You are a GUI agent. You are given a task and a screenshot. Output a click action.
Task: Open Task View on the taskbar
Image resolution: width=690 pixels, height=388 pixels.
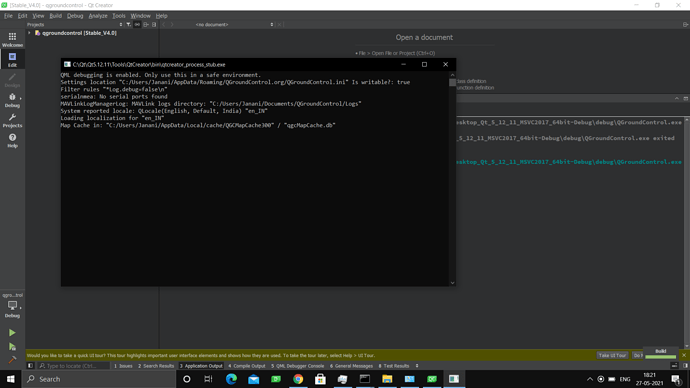tap(209, 379)
